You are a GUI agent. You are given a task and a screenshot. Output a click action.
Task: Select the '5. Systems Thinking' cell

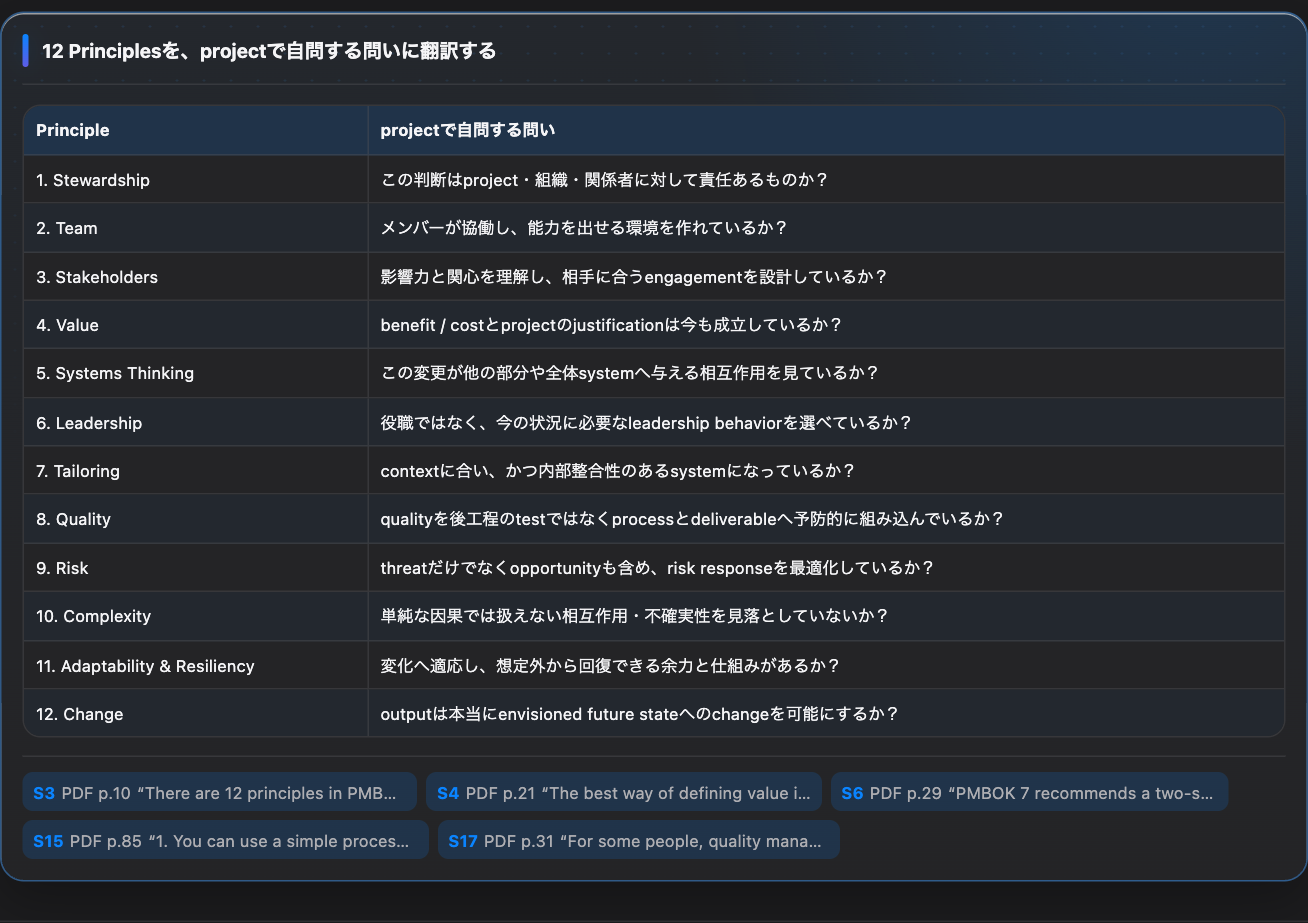[x=196, y=373]
